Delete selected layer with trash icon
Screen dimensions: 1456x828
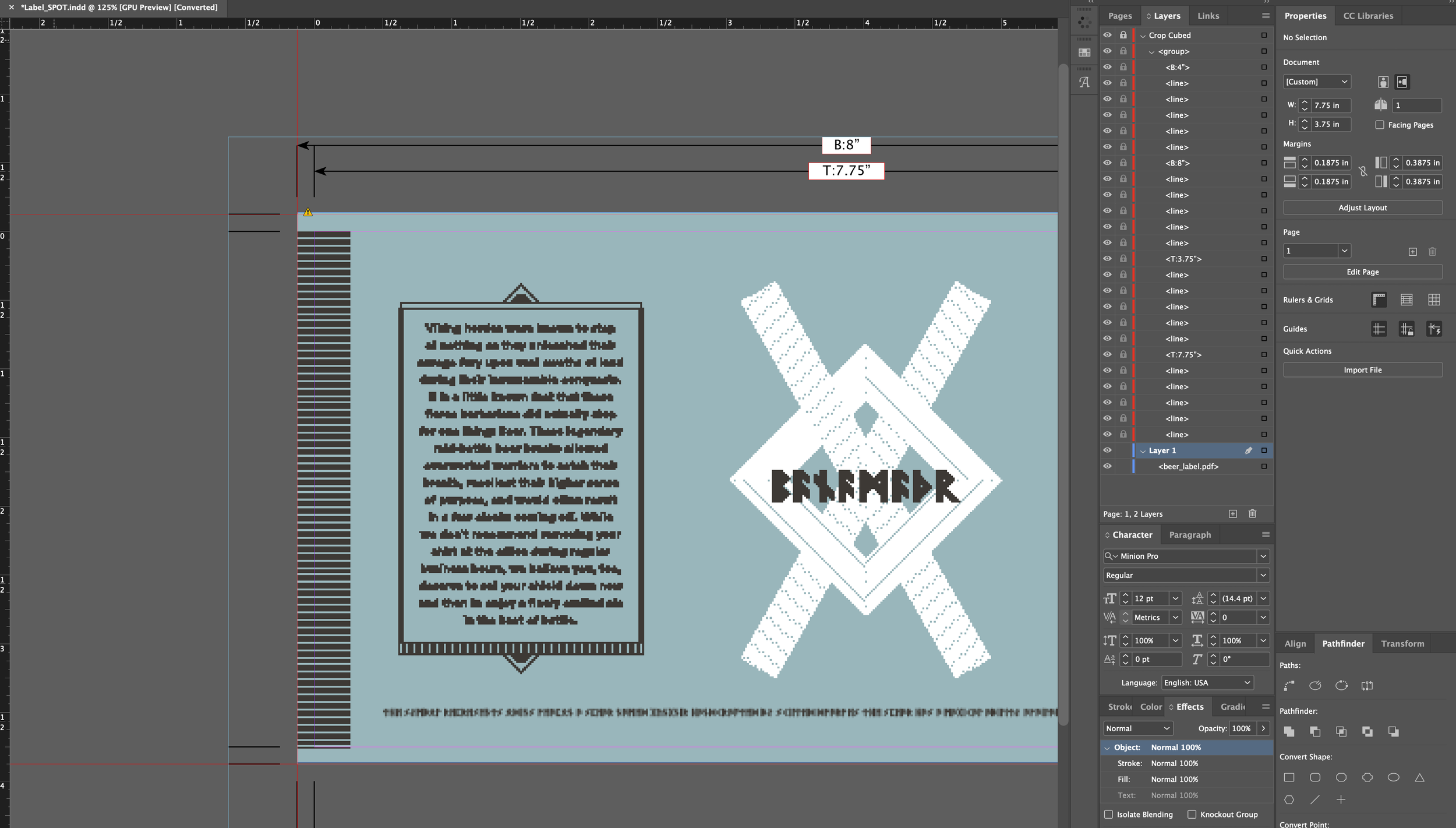pos(1252,514)
